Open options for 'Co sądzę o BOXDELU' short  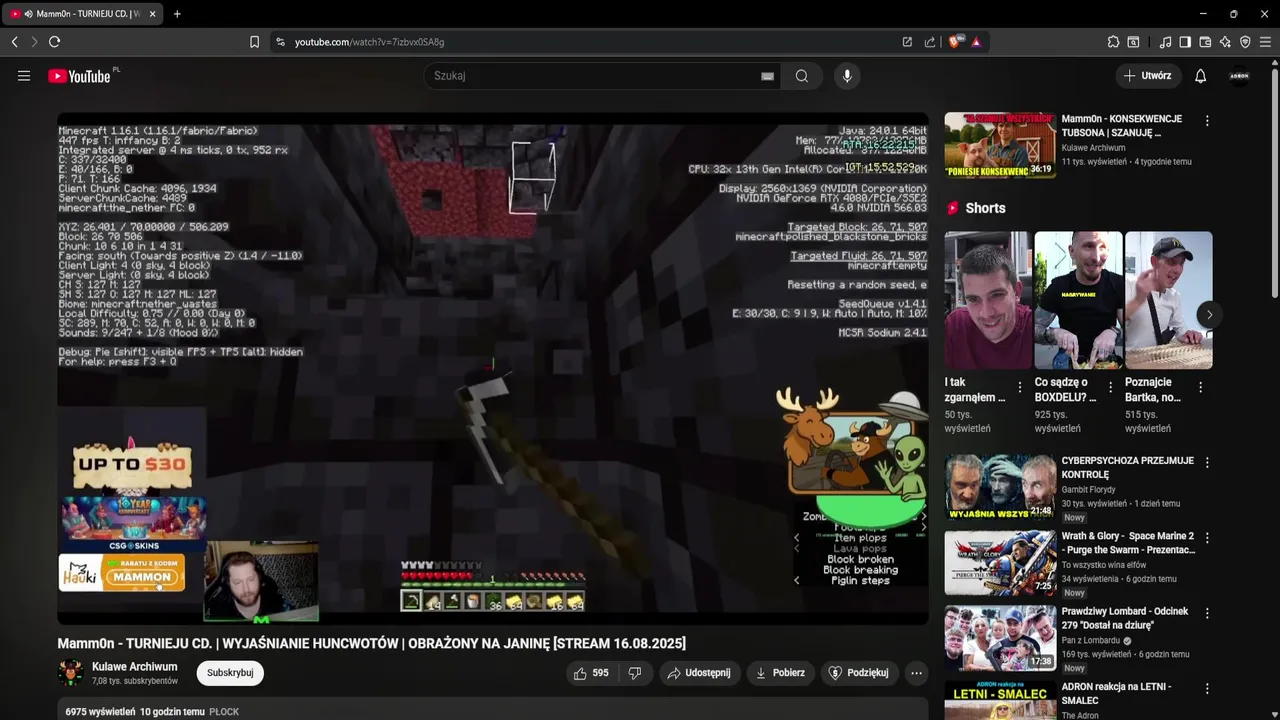(1110, 387)
